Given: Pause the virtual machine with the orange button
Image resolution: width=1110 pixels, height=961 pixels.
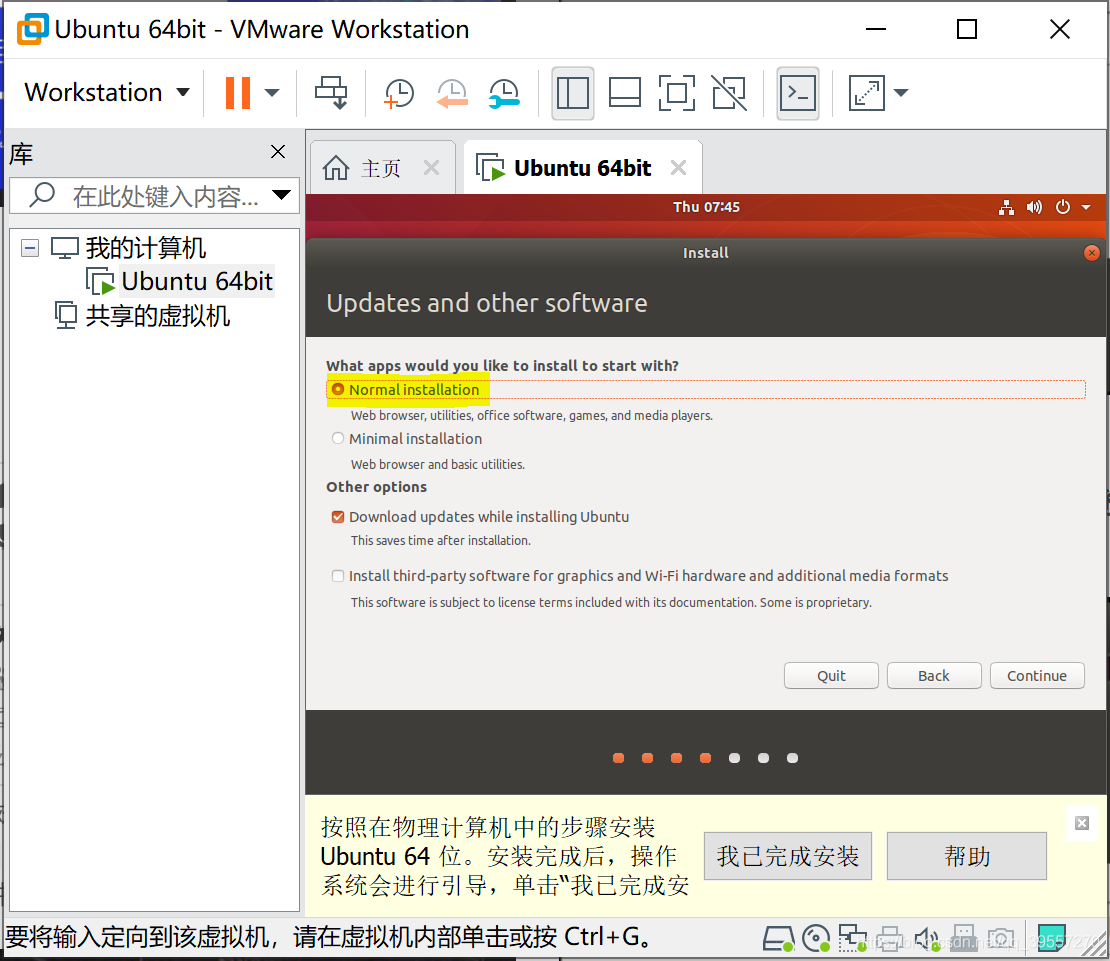Looking at the screenshot, I should click(x=238, y=93).
